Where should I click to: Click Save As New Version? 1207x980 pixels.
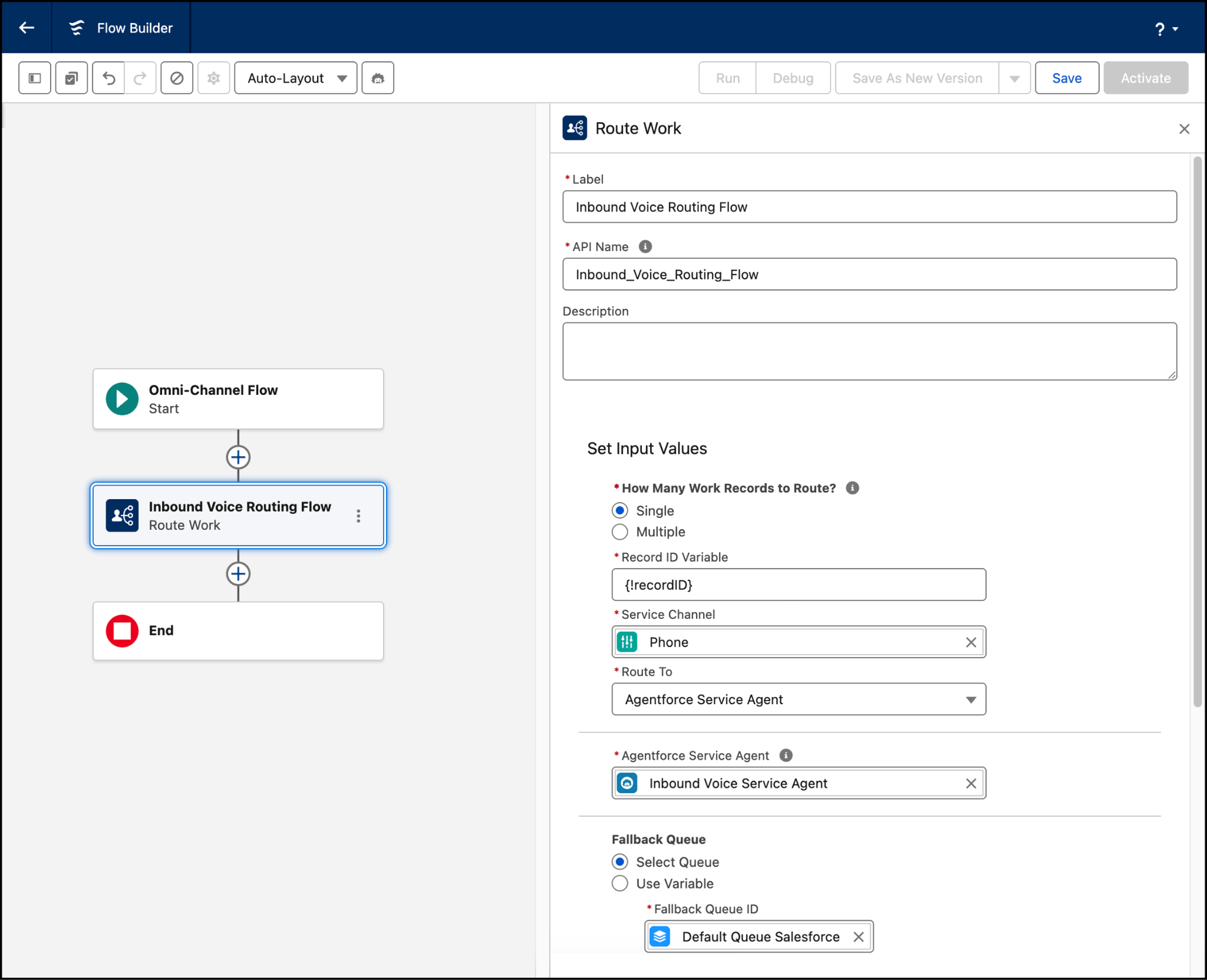point(917,78)
